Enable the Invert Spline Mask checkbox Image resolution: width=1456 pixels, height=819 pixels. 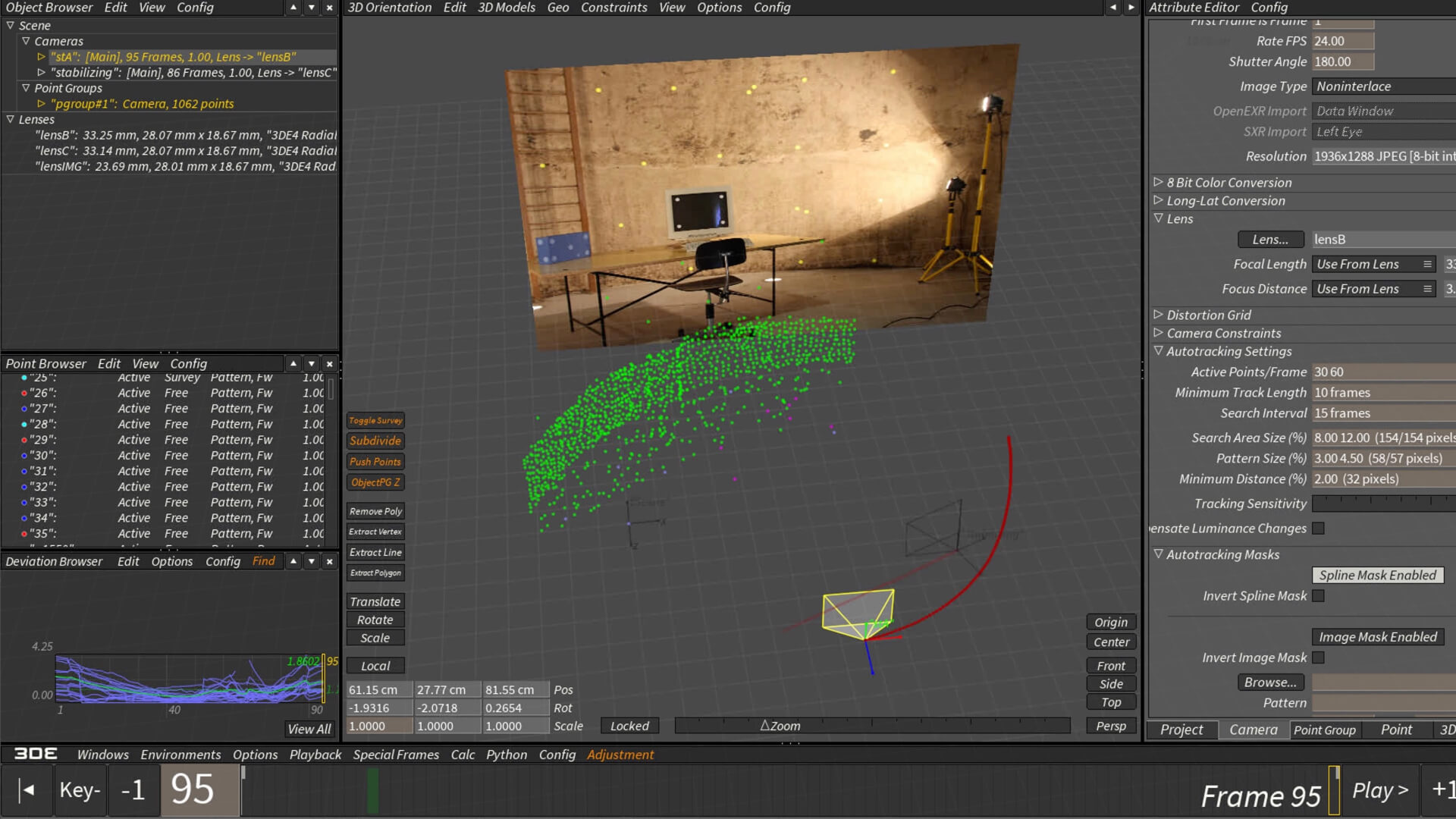click(1319, 596)
